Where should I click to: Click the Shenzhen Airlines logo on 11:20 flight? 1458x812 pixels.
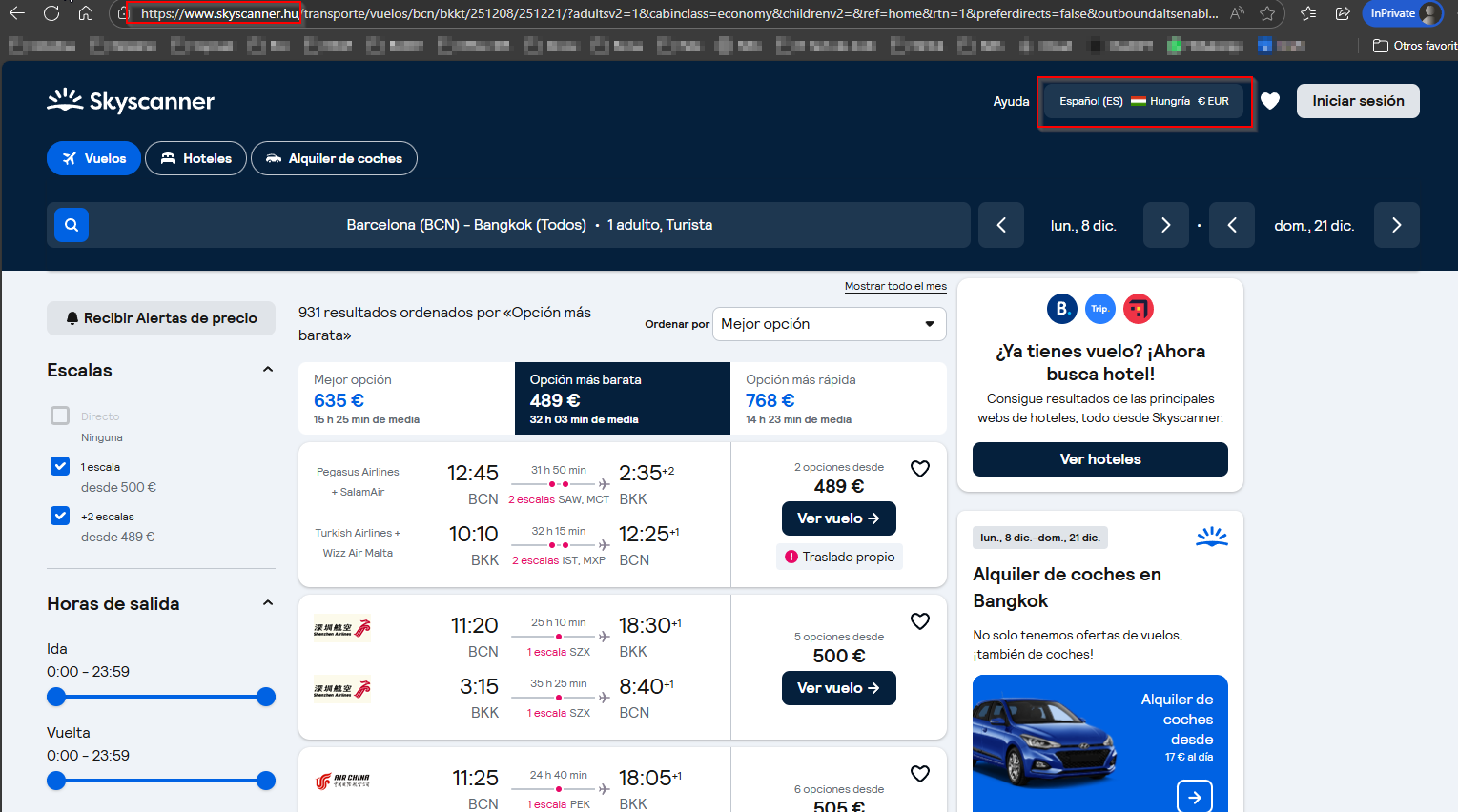click(x=342, y=629)
